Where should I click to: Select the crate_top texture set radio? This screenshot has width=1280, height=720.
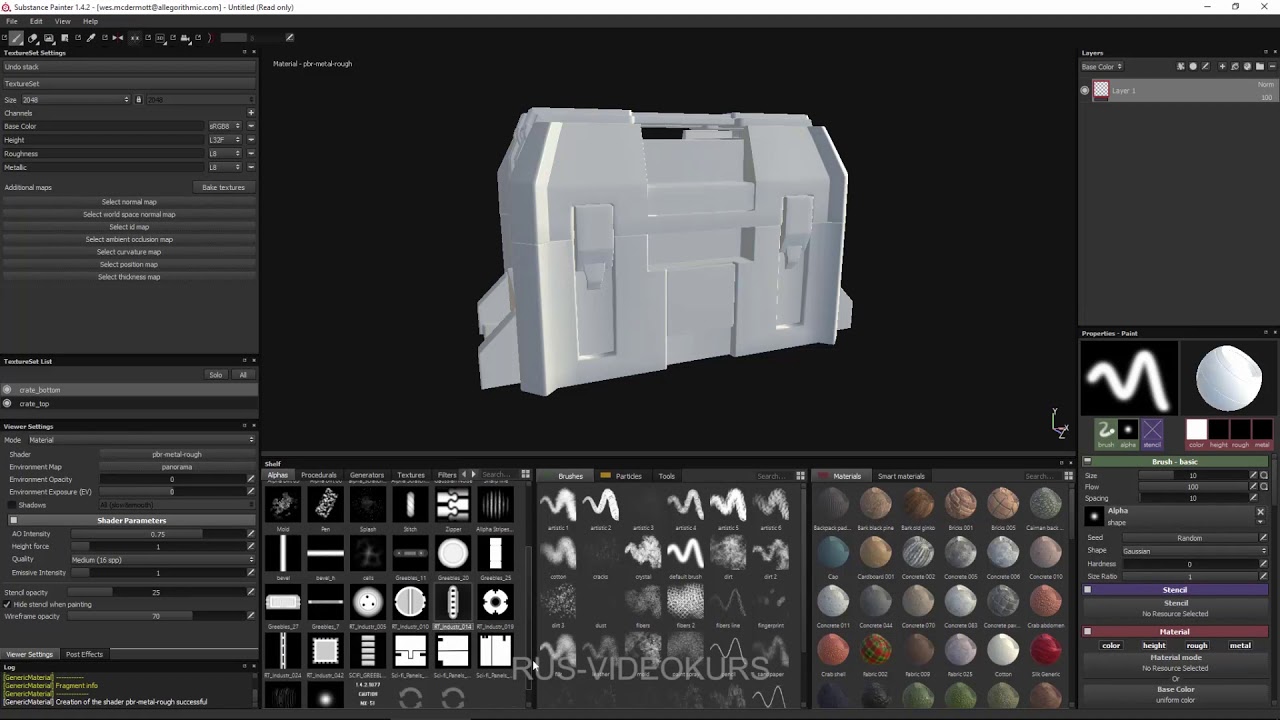click(x=7, y=404)
